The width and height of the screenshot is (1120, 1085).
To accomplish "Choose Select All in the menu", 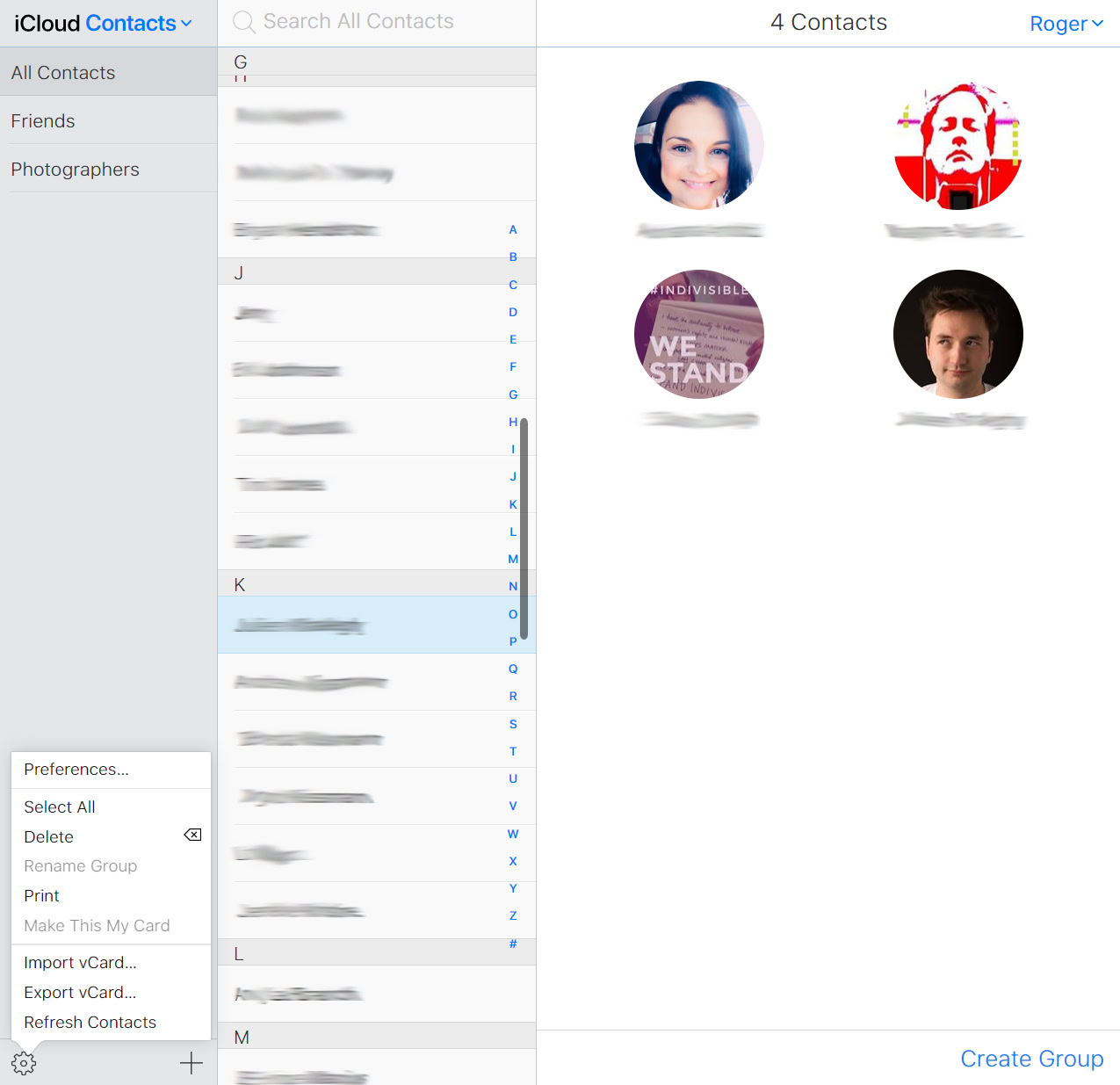I will (x=59, y=807).
